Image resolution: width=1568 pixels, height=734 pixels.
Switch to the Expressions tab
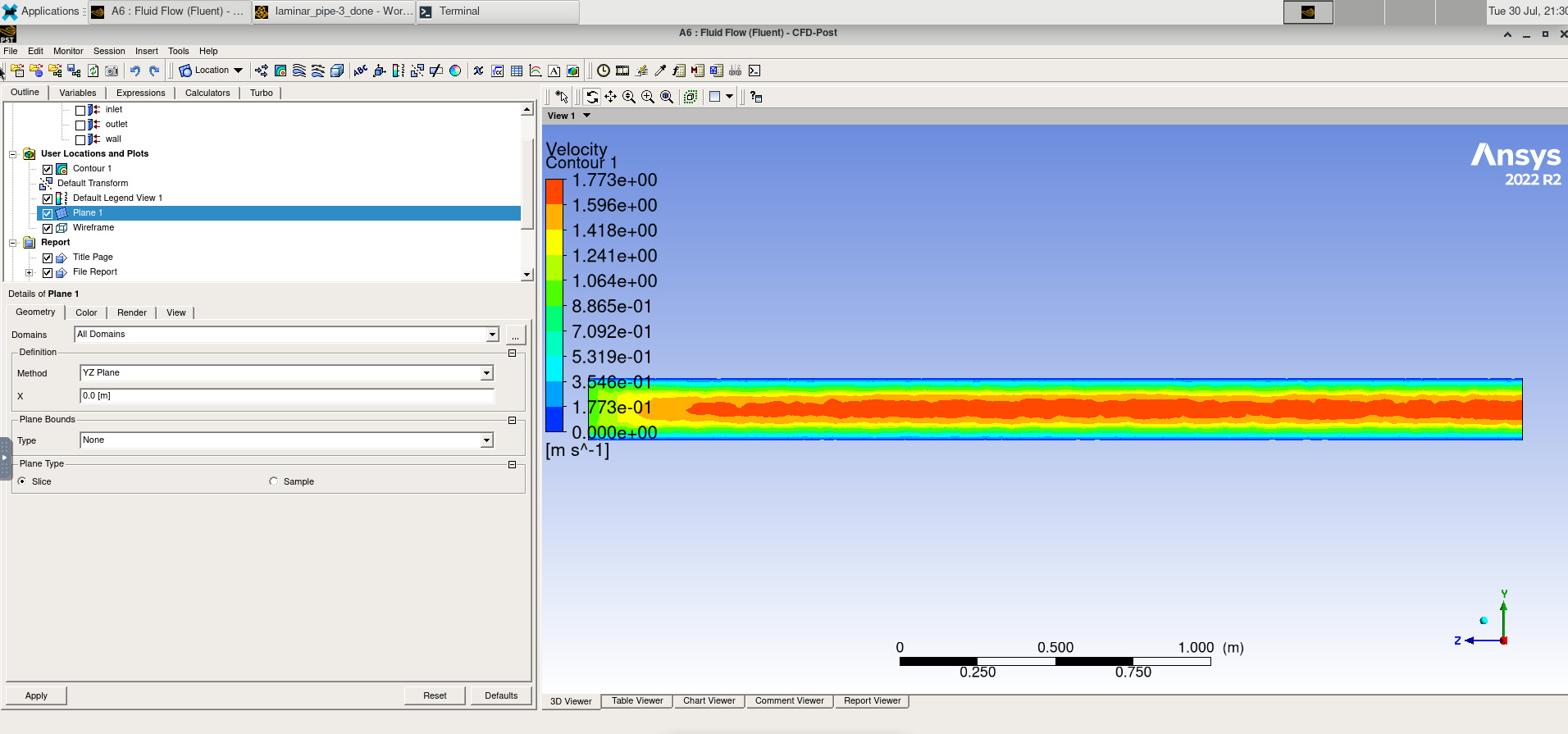coord(141,93)
